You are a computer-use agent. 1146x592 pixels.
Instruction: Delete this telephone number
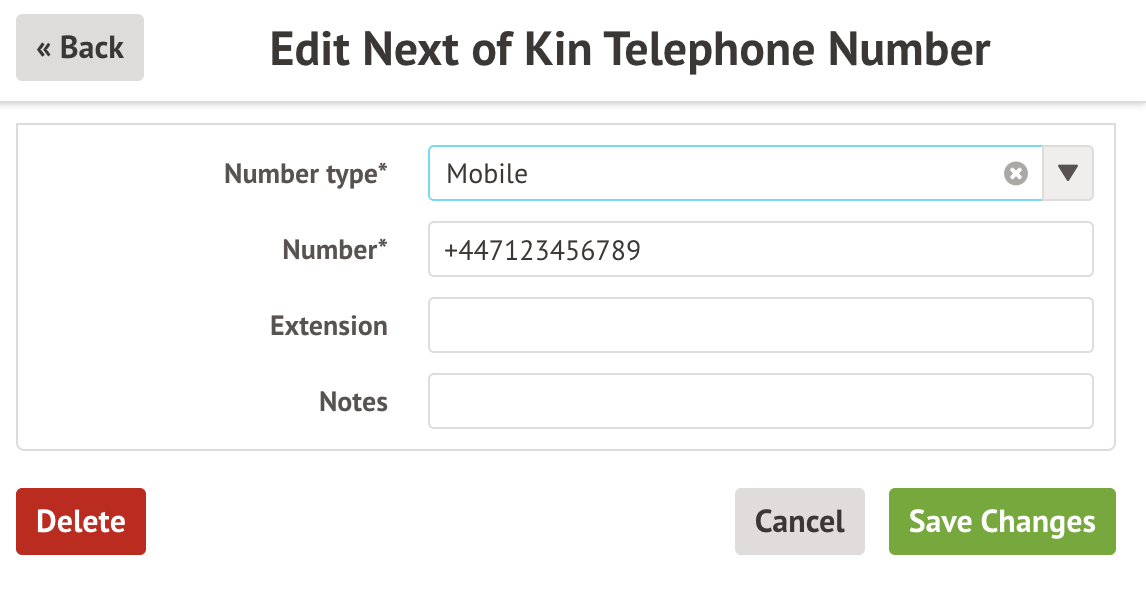pos(81,521)
